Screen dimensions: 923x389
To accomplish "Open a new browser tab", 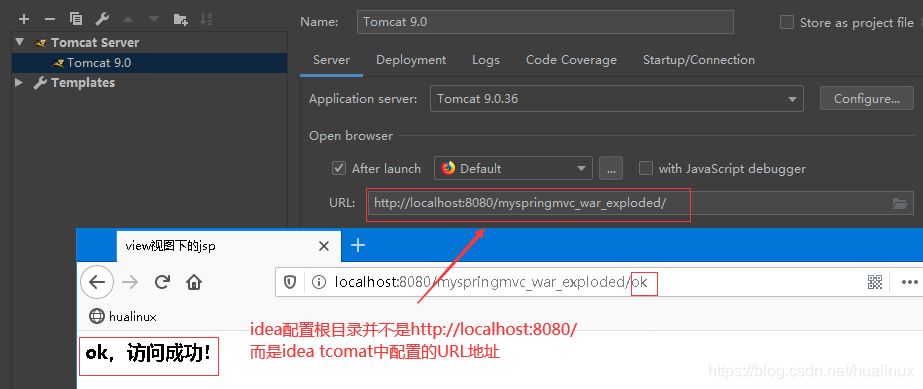I will pos(358,245).
